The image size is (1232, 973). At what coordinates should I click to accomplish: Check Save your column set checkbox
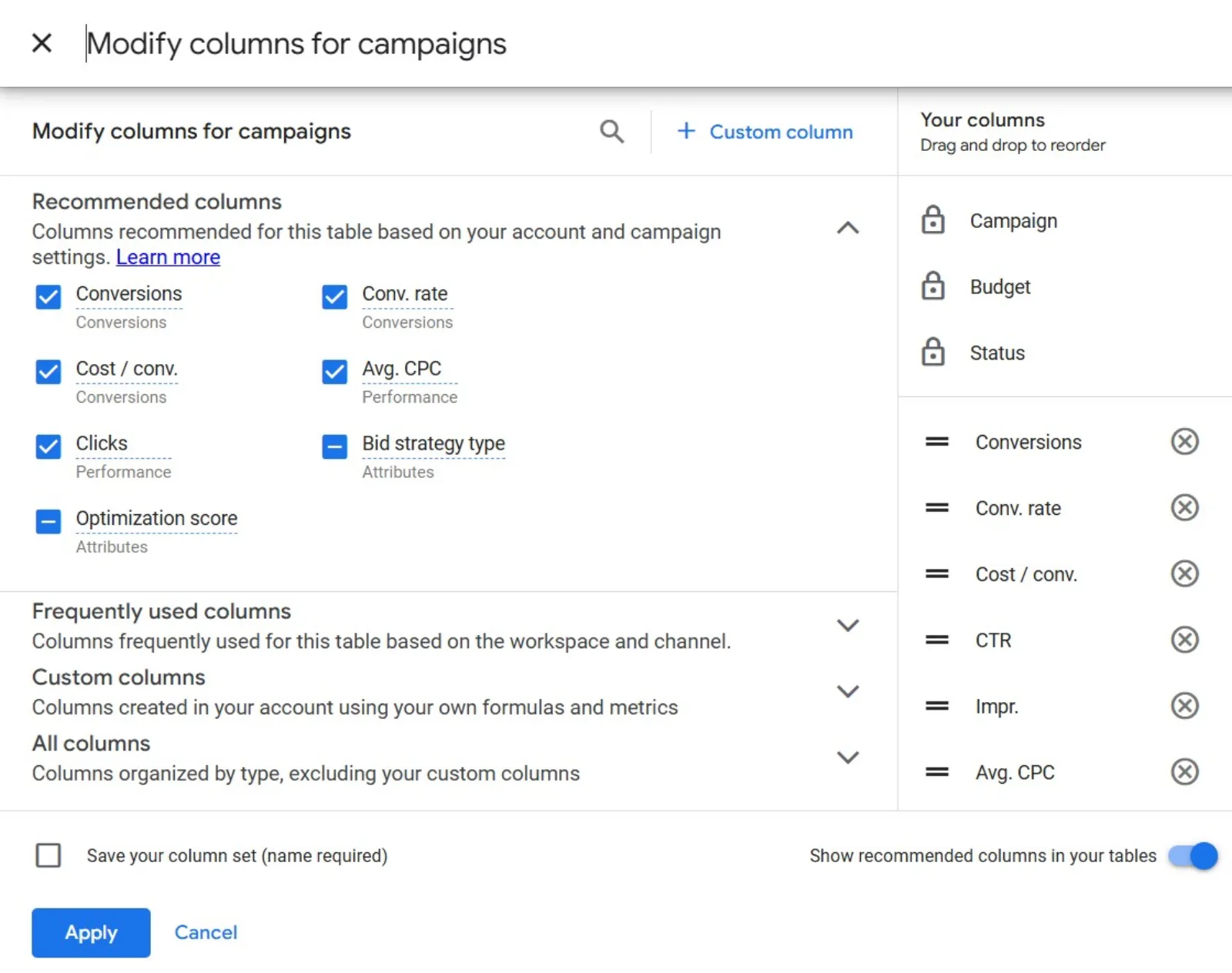point(49,855)
